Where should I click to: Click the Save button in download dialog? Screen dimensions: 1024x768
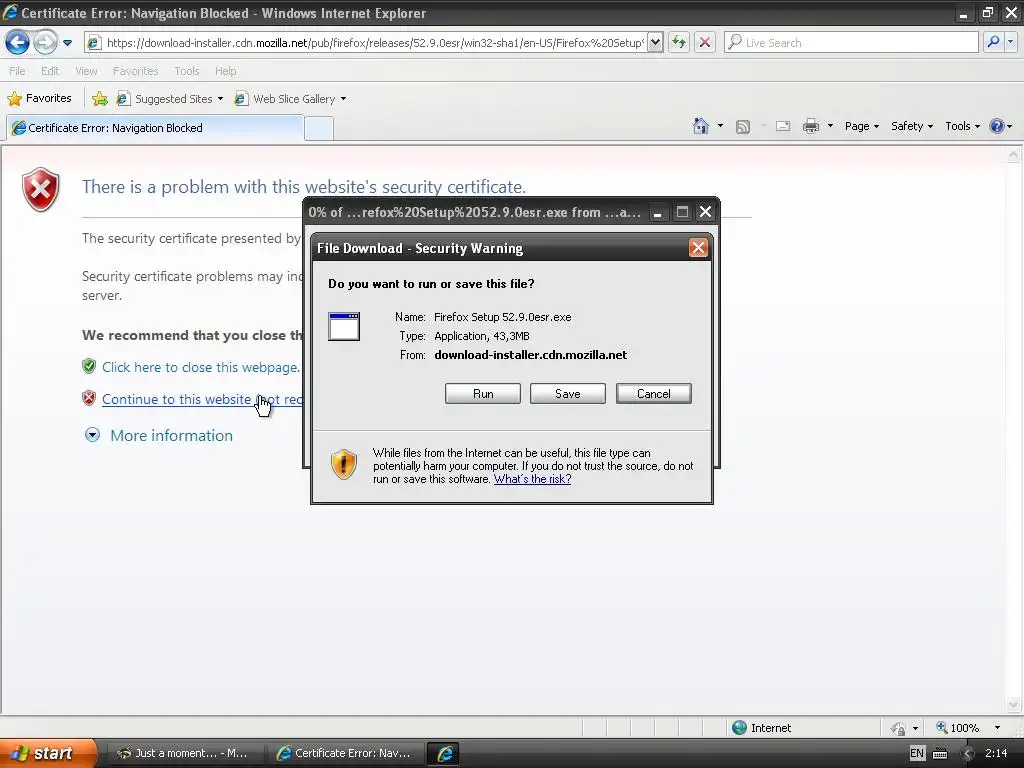coord(568,394)
